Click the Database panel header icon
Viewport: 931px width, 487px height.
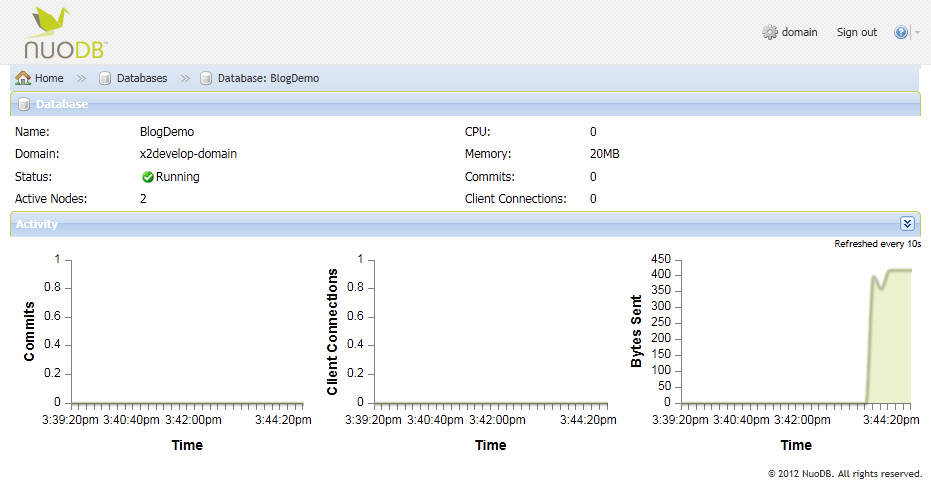pos(24,105)
